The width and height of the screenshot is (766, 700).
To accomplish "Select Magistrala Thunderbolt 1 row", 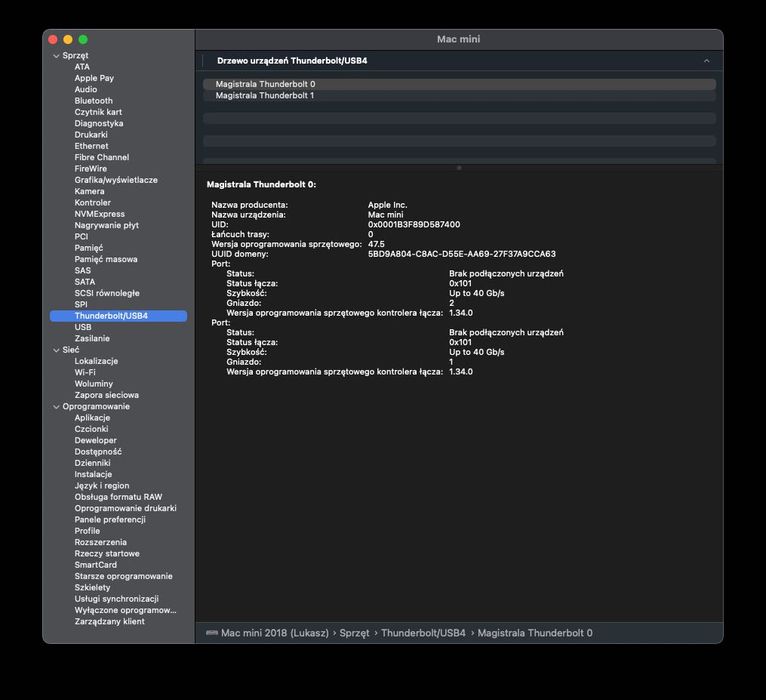I will tap(459, 95).
